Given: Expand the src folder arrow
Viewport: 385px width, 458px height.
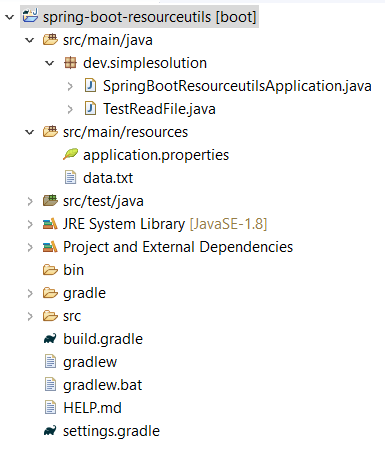Looking at the screenshot, I should [30, 316].
